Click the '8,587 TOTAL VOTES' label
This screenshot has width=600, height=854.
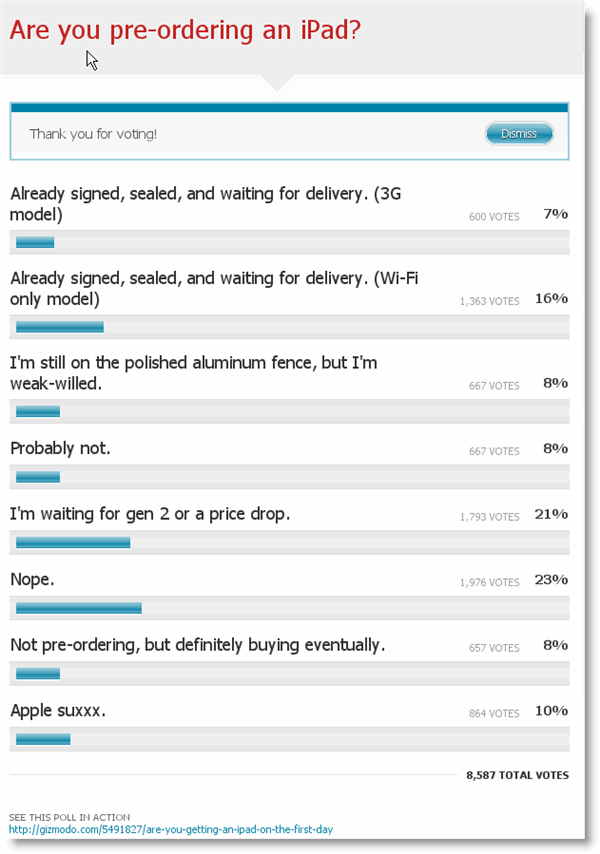(x=517, y=775)
